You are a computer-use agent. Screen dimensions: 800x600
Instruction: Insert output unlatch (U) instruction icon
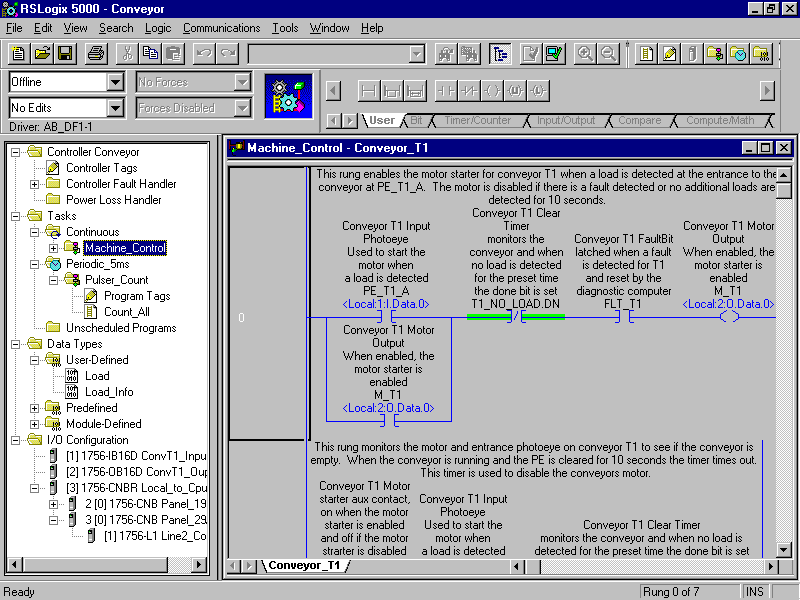[x=515, y=91]
